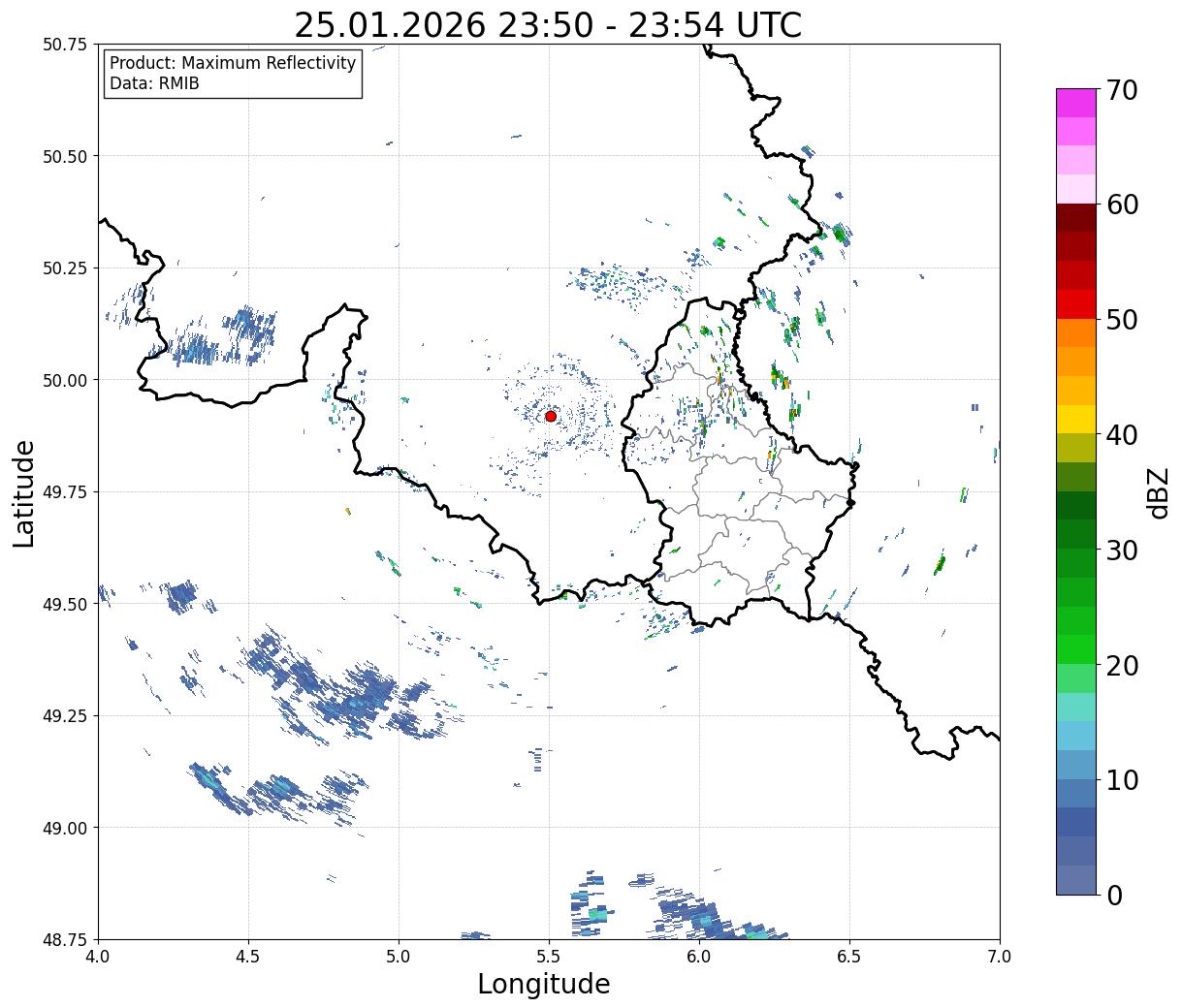The height and width of the screenshot is (1008, 1182).
Task: Click the yellow colorbar segment at 40 dBZ
Action: click(x=1076, y=419)
